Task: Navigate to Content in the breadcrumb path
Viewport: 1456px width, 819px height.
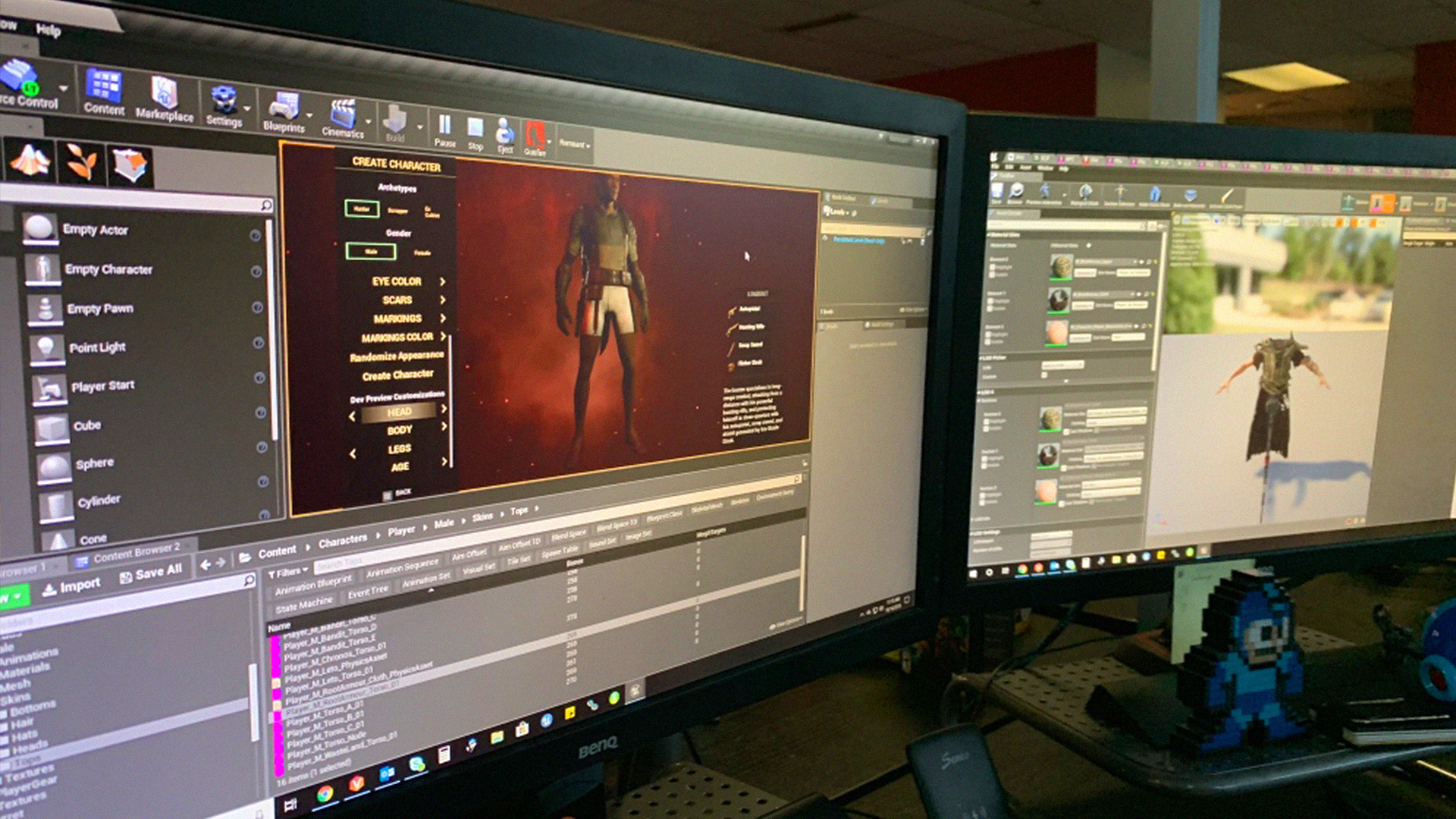Action: (277, 551)
